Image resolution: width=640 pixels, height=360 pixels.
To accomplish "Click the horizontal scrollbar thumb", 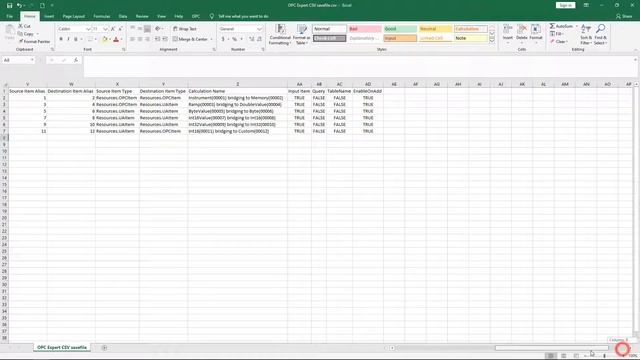I will pyautogui.click(x=551, y=348).
